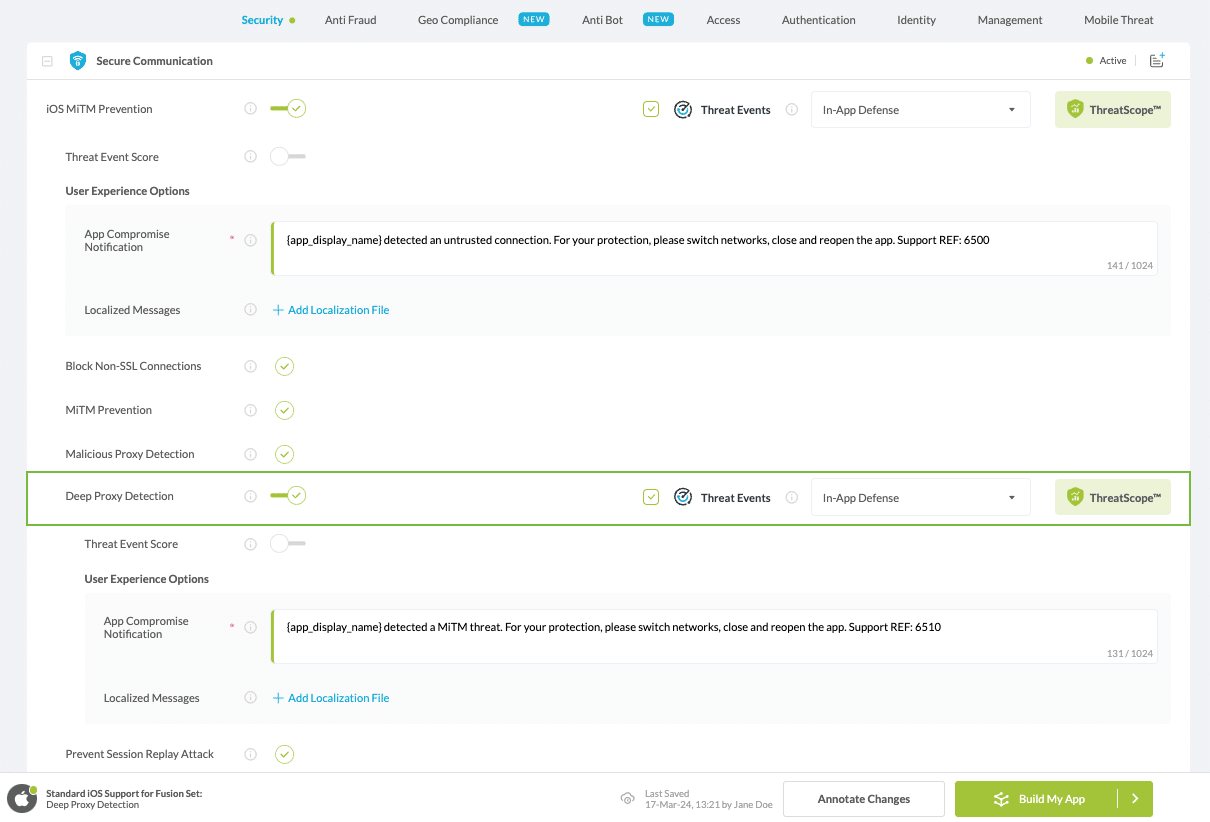Click the untrusted connection notification text field
The width and height of the screenshot is (1210, 822).
click(x=714, y=248)
